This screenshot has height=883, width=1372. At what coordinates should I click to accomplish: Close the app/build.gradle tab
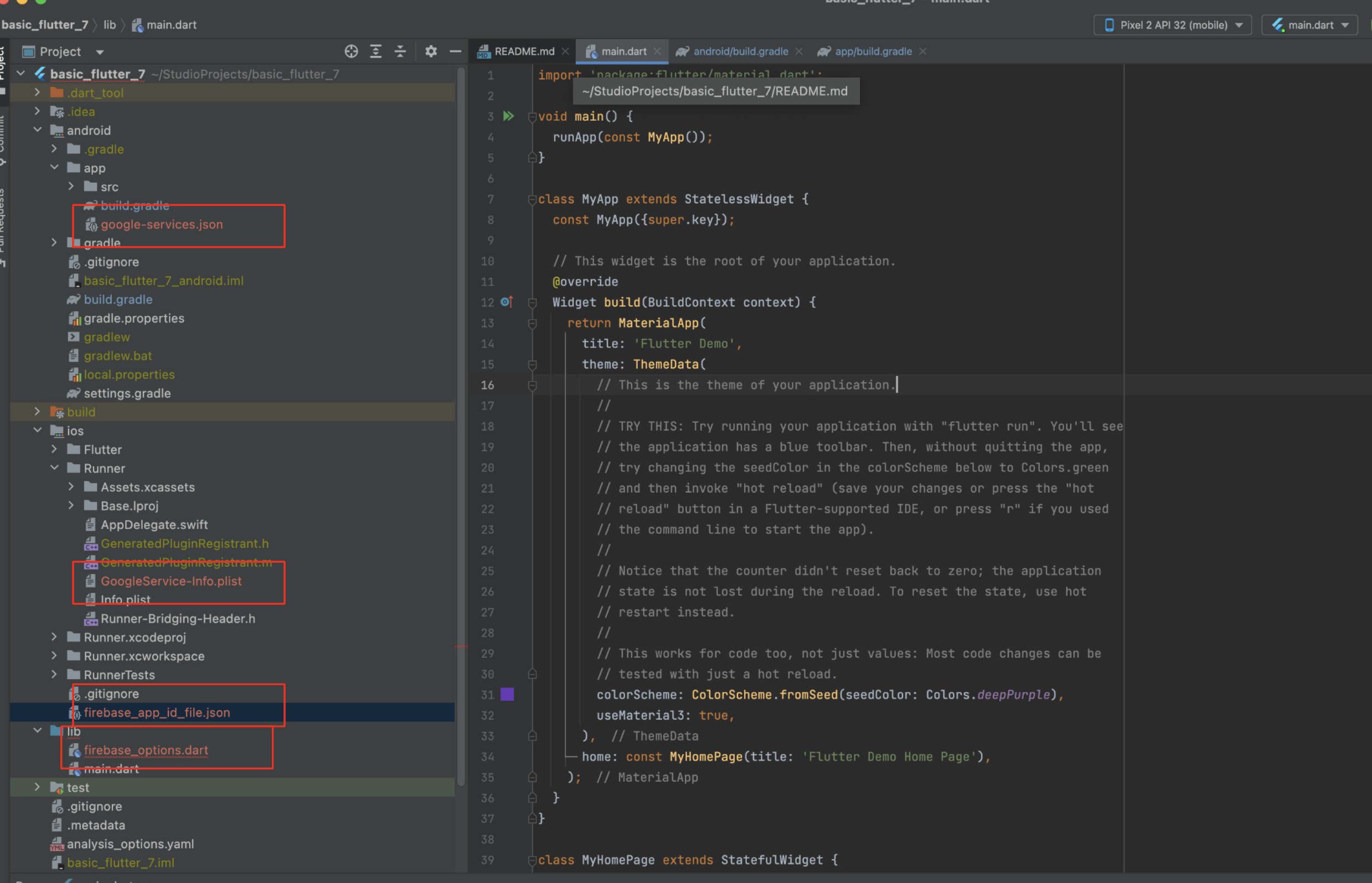922,52
